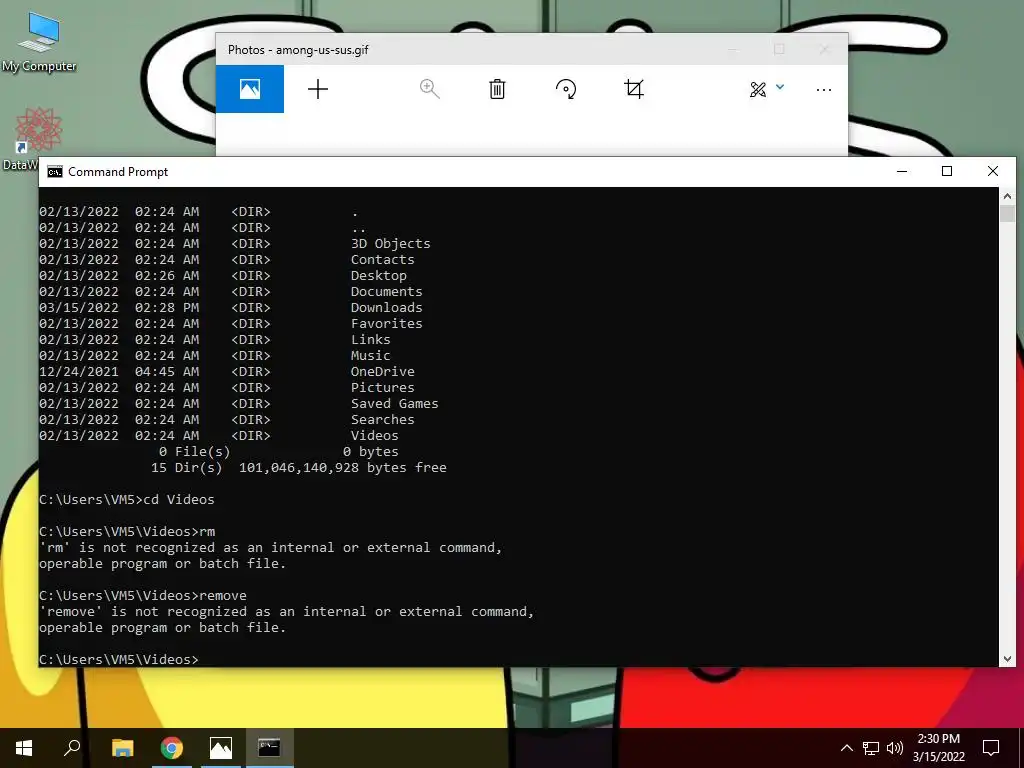This screenshot has width=1024, height=768.
Task: Open the See more (...) menu in Photos
Action: 824,89
